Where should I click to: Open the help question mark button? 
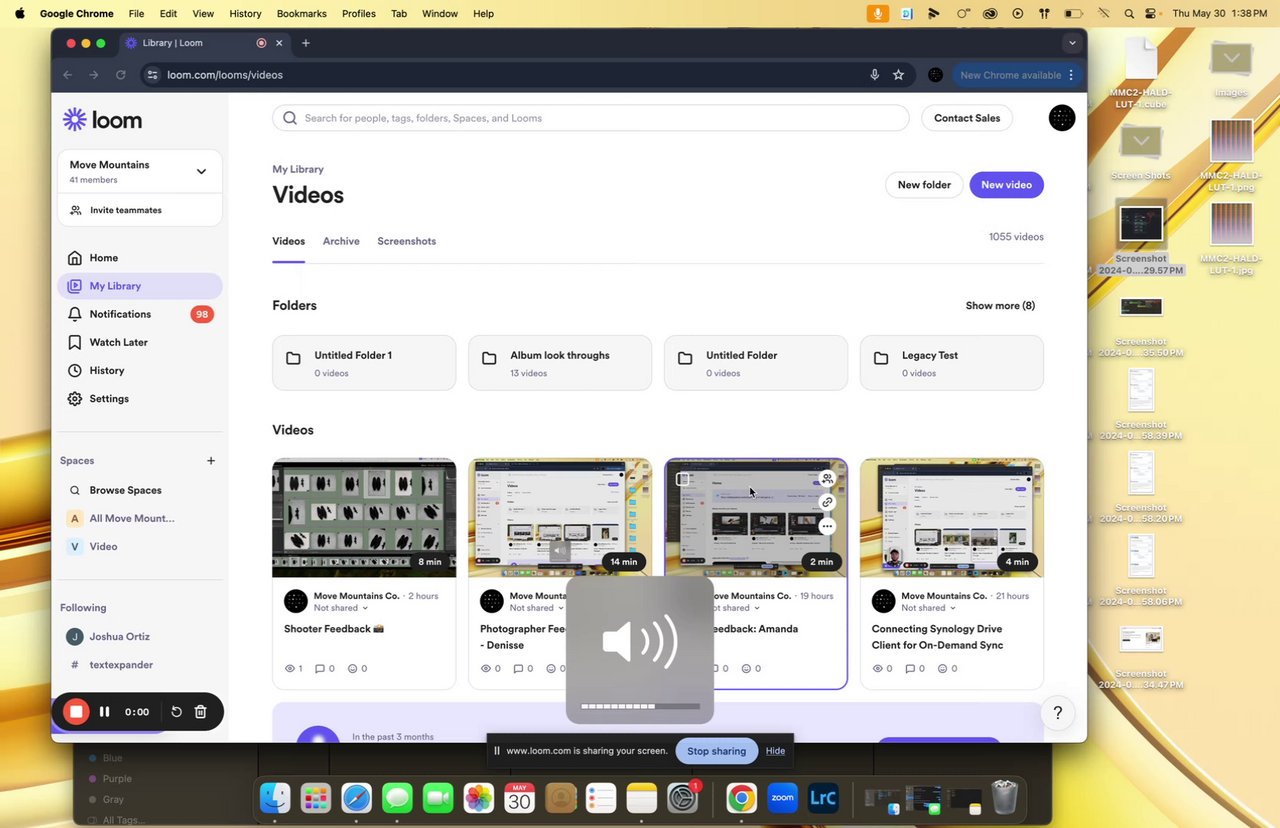coord(1058,713)
